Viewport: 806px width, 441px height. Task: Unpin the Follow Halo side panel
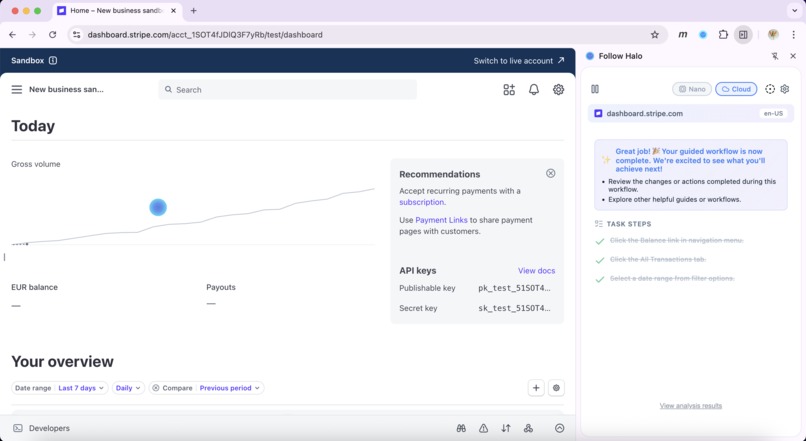pos(775,56)
